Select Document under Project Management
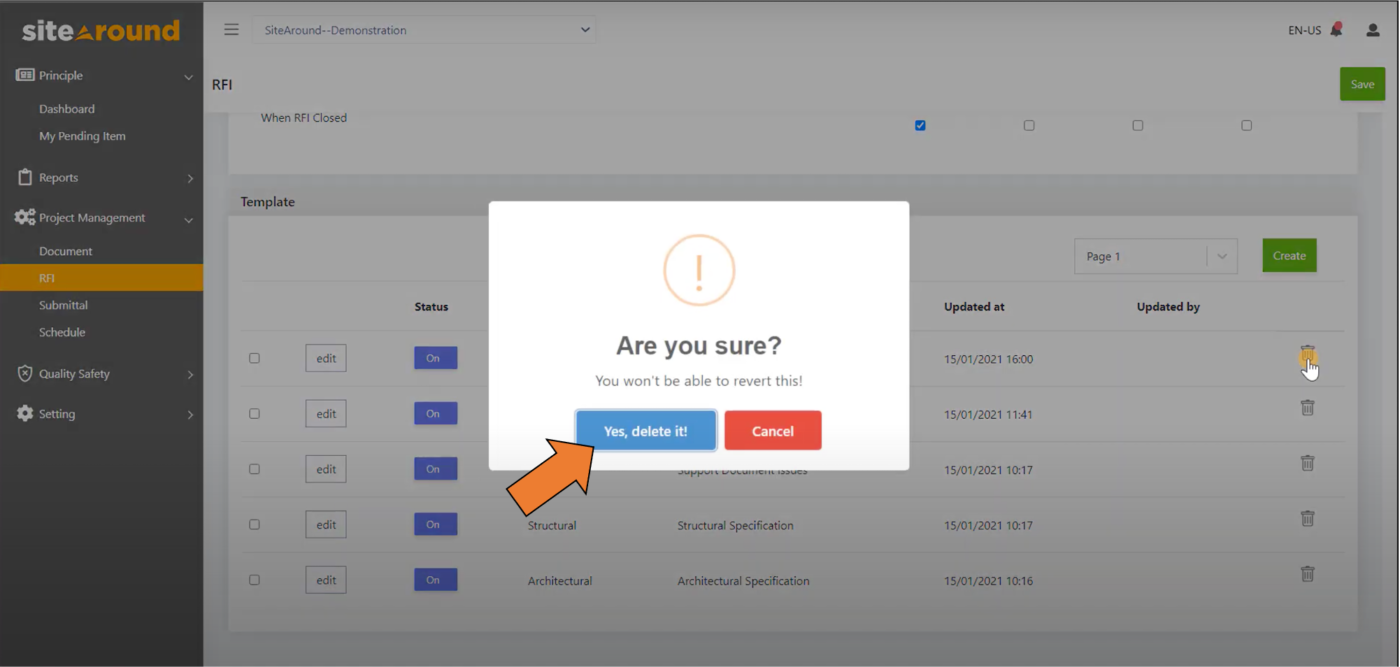Screen dimensions: 1400x667 63,250
